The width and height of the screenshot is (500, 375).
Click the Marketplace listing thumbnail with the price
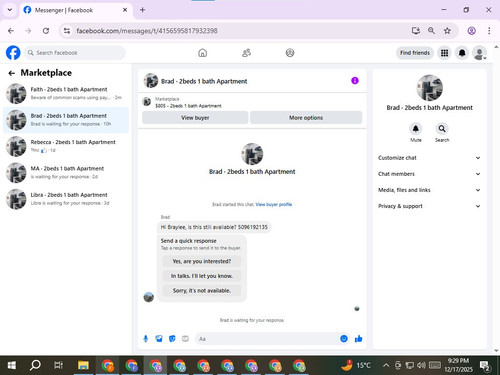147,102
